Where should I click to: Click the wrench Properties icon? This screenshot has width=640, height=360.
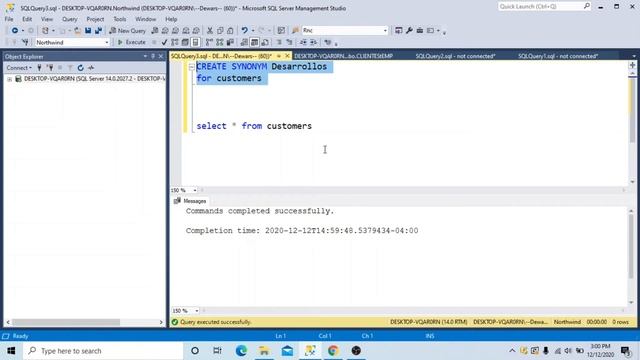tap(409, 31)
